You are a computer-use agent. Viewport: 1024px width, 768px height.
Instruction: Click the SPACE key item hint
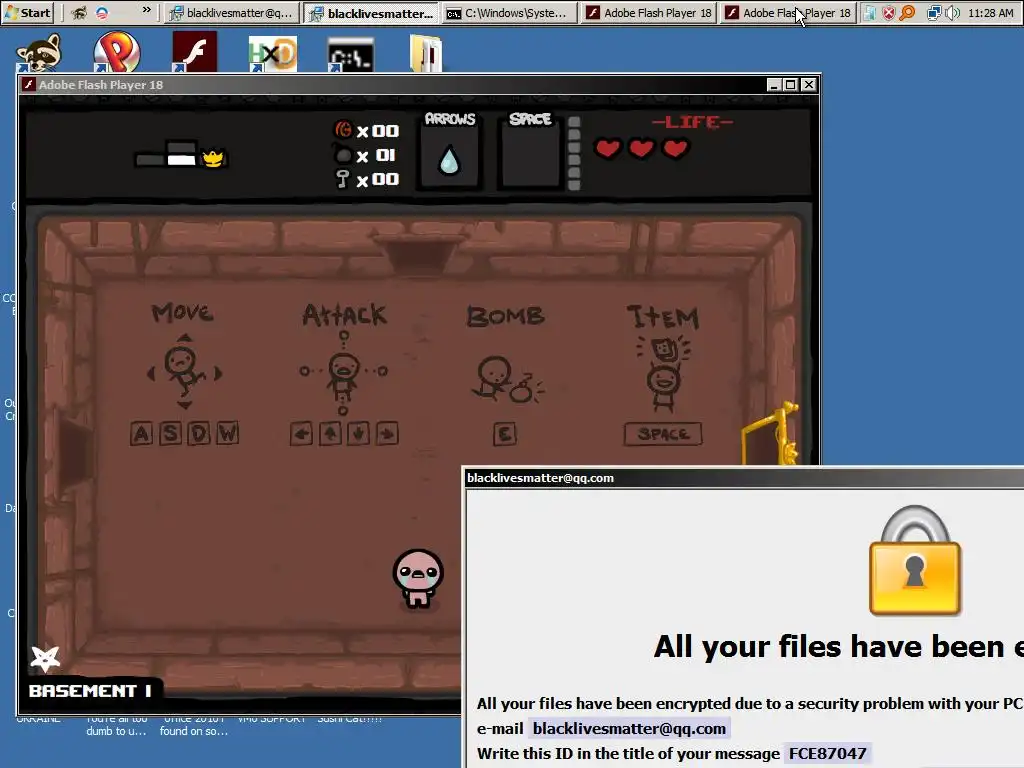click(663, 434)
